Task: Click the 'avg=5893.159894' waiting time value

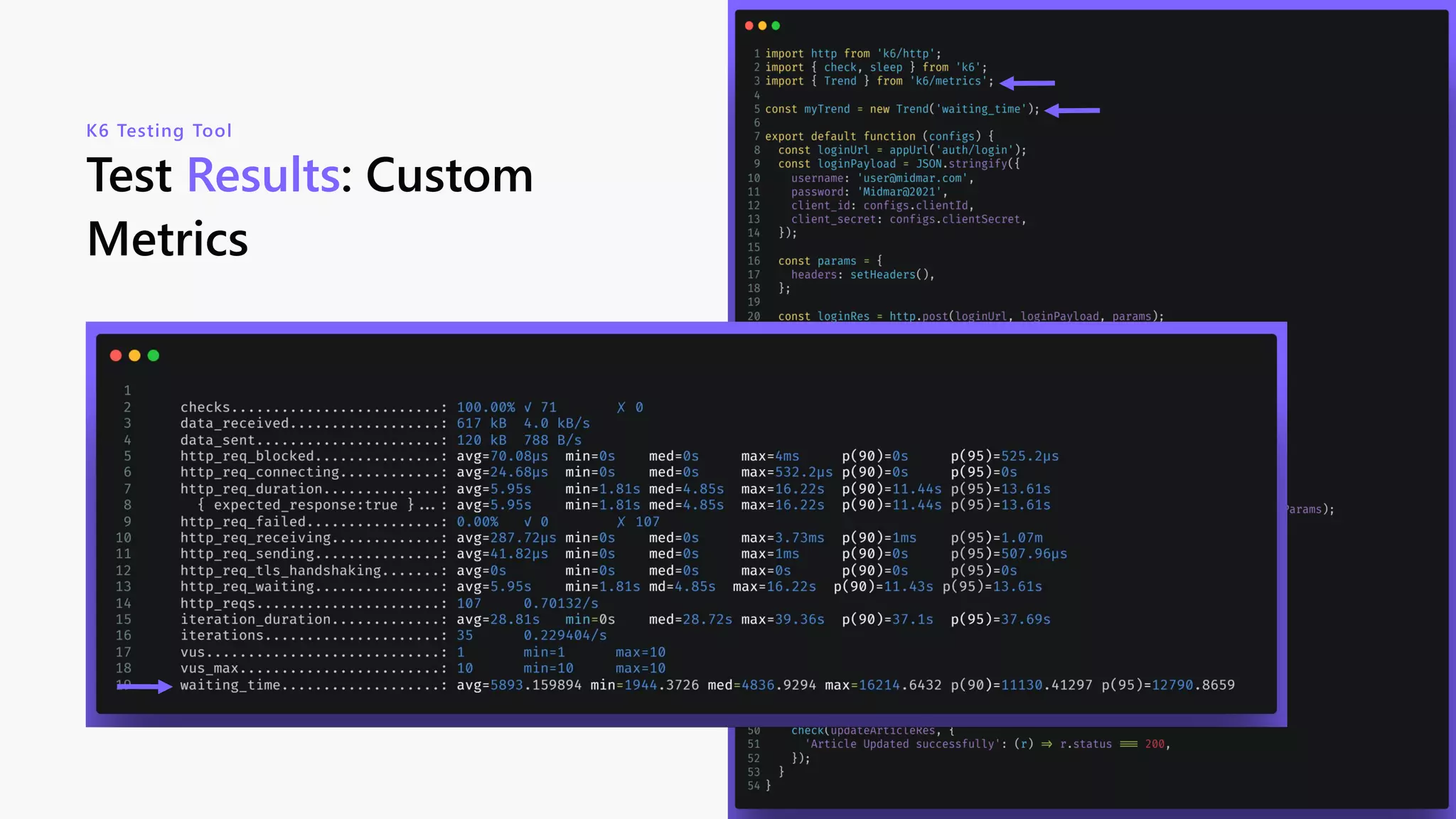Action: 519,685
